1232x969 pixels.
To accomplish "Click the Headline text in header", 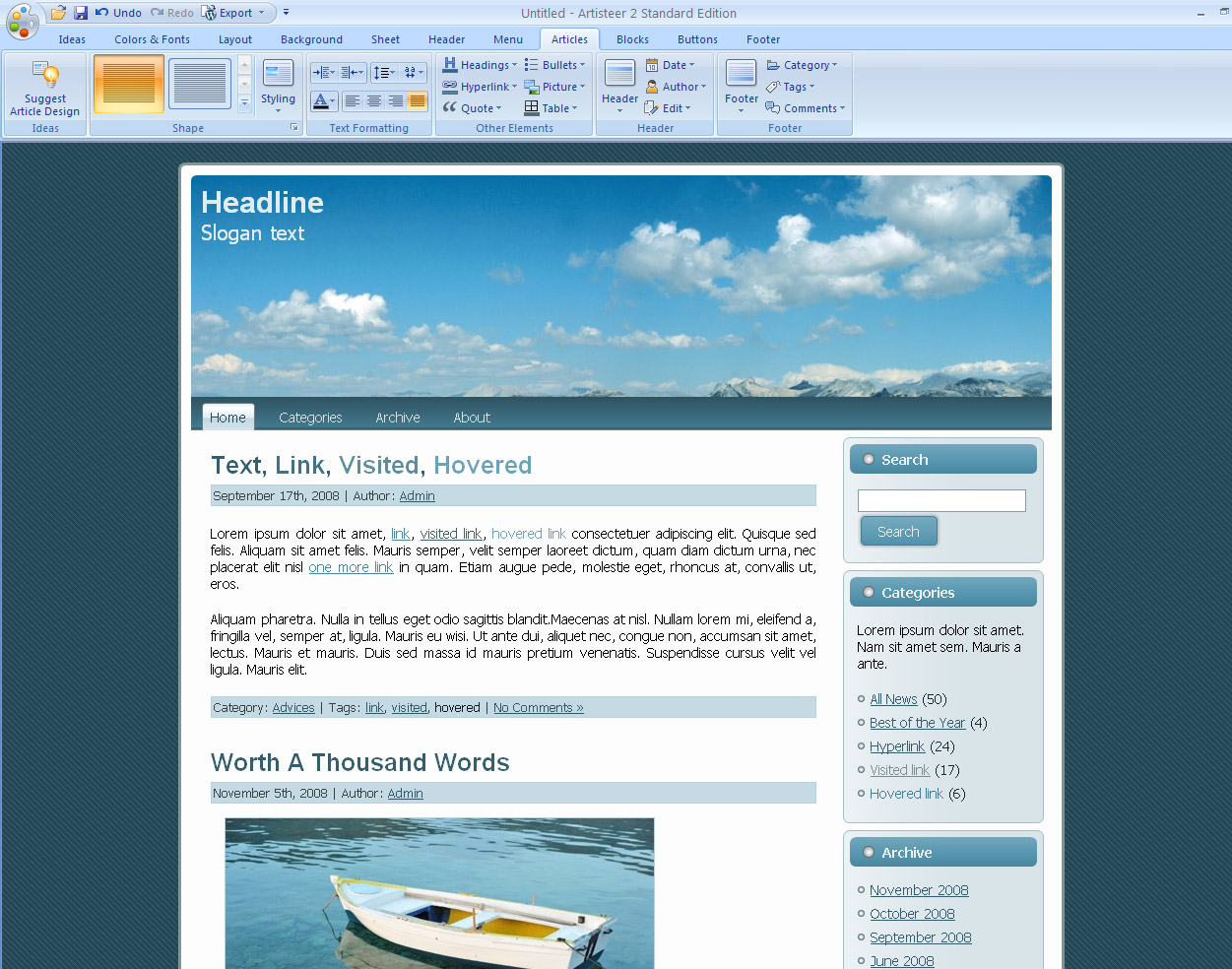I will coord(262,202).
